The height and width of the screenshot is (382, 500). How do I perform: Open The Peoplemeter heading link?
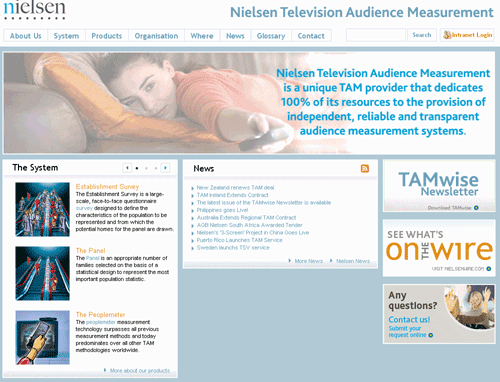point(100,315)
